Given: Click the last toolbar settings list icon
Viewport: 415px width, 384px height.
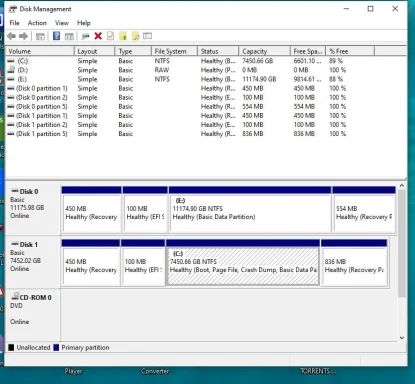Looking at the screenshot, I should (x=148, y=36).
